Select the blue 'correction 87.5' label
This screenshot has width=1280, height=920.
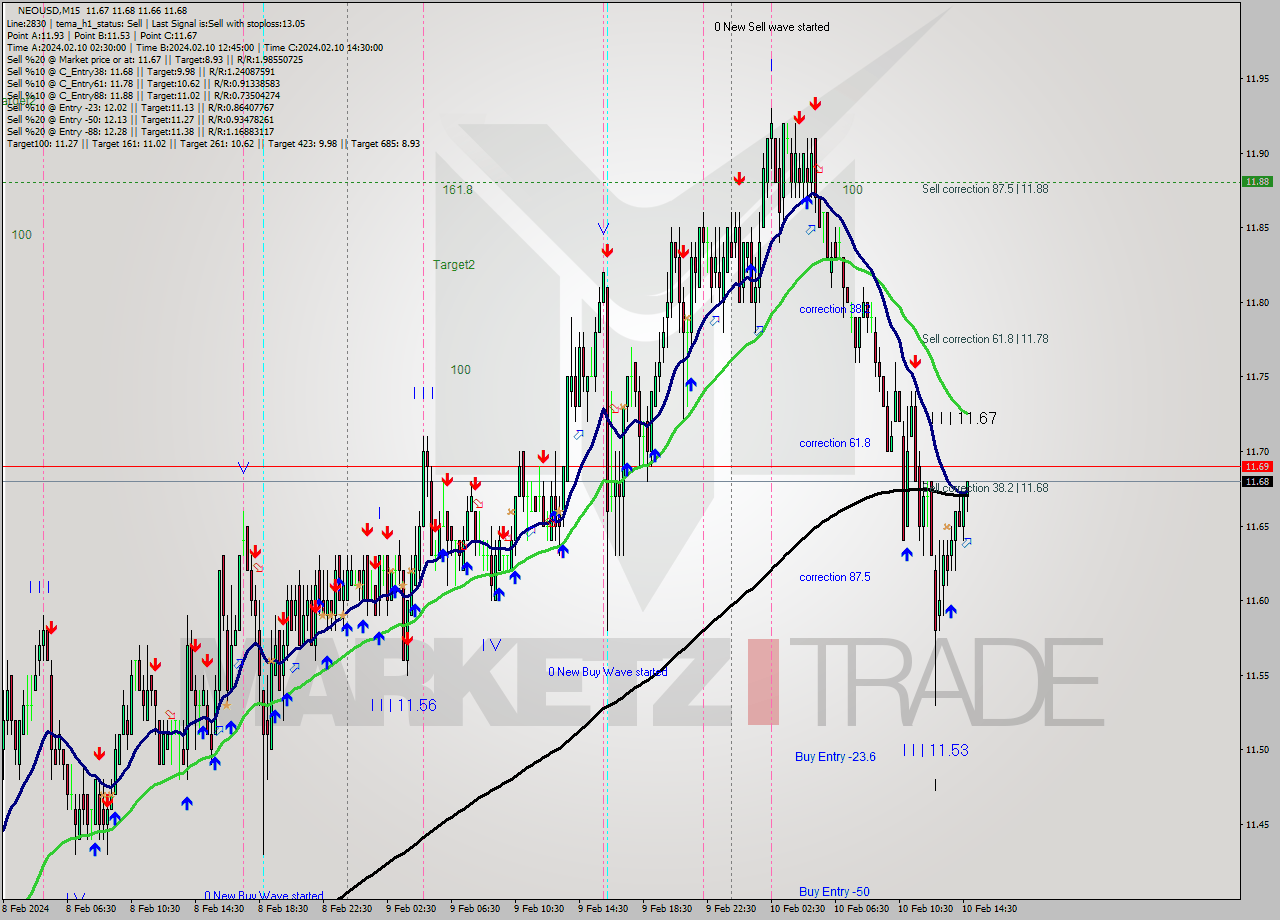pos(834,577)
